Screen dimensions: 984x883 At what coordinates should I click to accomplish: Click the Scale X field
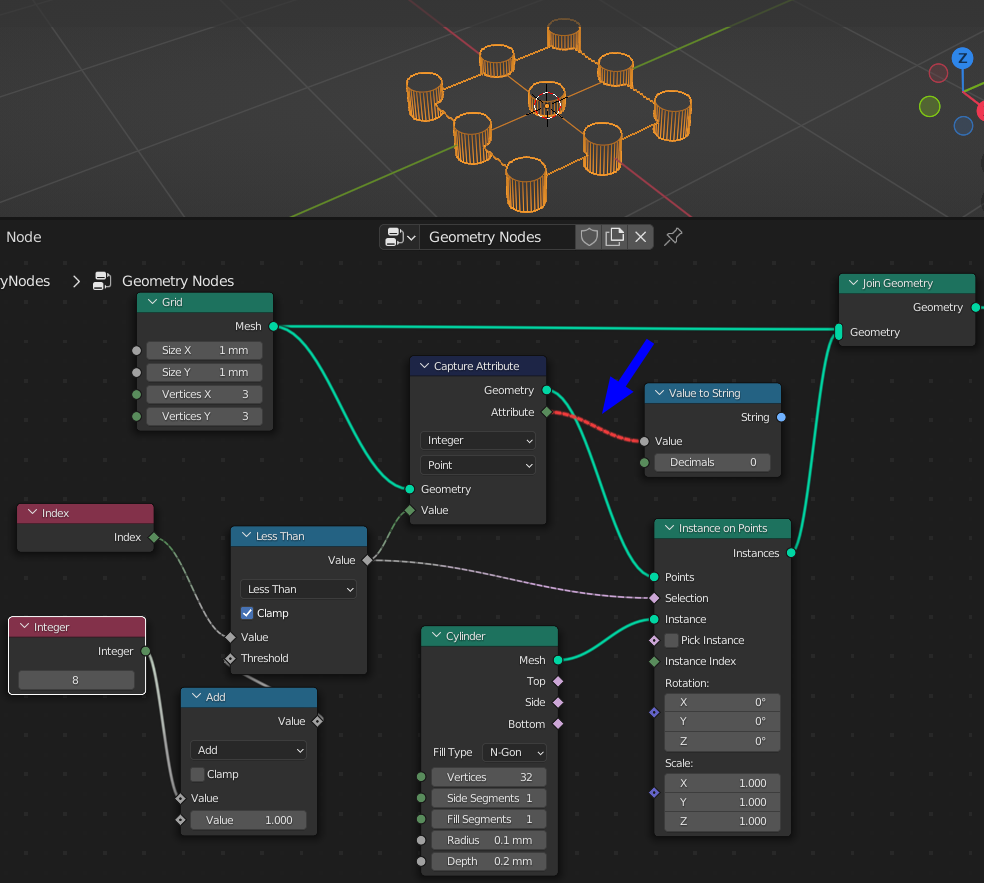click(x=722, y=783)
